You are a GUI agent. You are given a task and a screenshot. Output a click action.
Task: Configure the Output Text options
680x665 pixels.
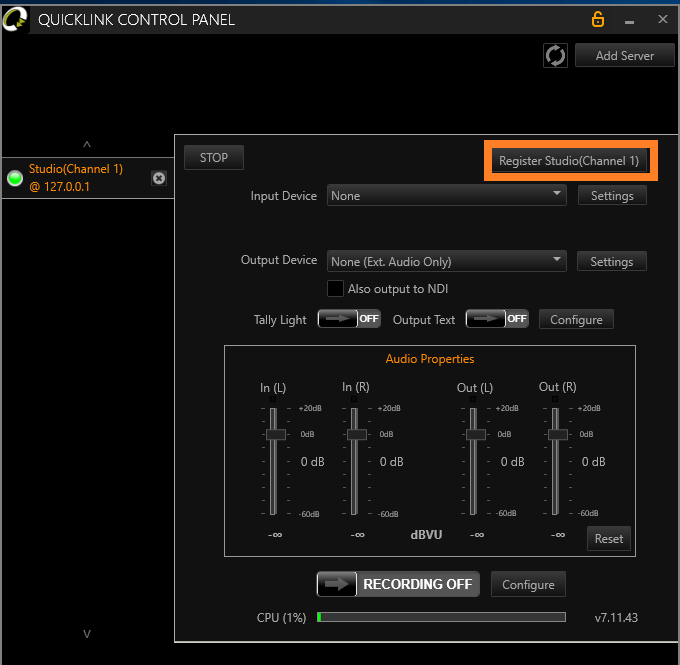click(576, 319)
